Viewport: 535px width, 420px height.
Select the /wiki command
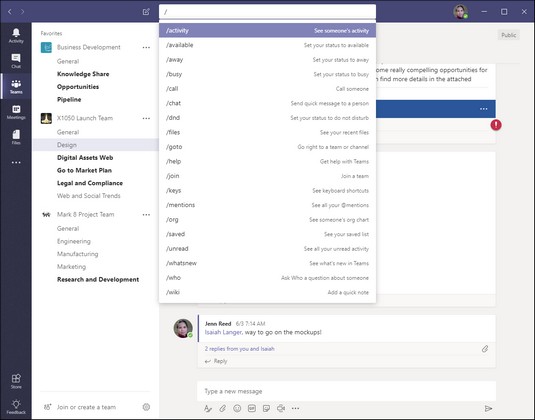tap(268, 292)
